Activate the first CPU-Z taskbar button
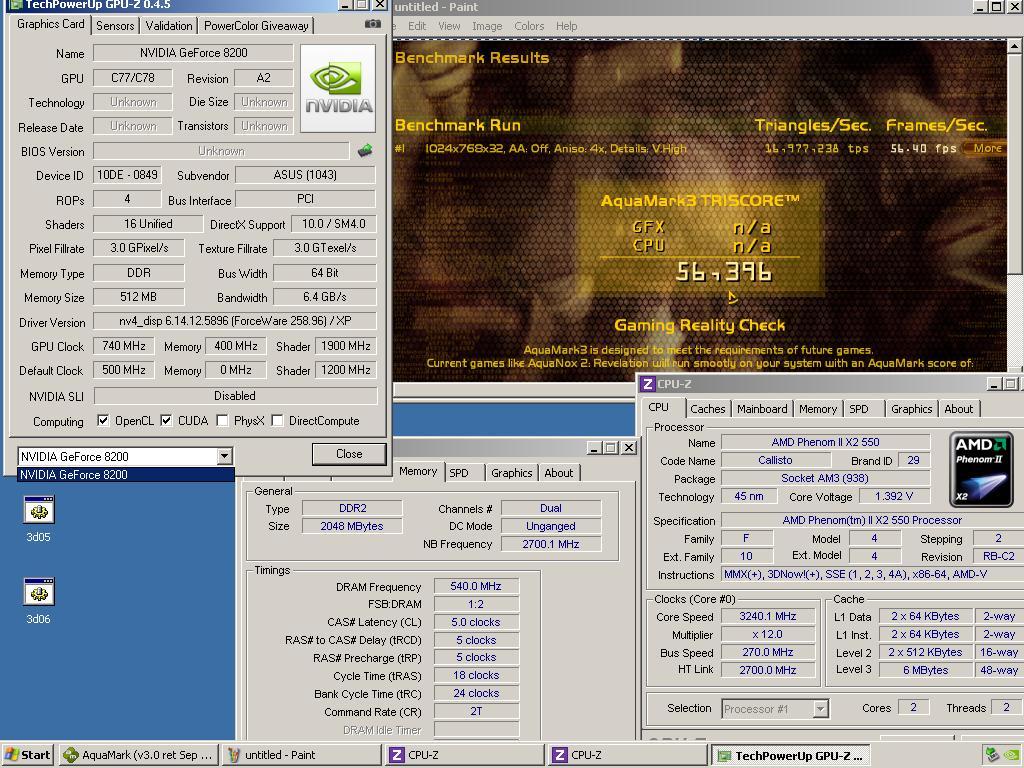The image size is (1024, 768). coord(464,755)
